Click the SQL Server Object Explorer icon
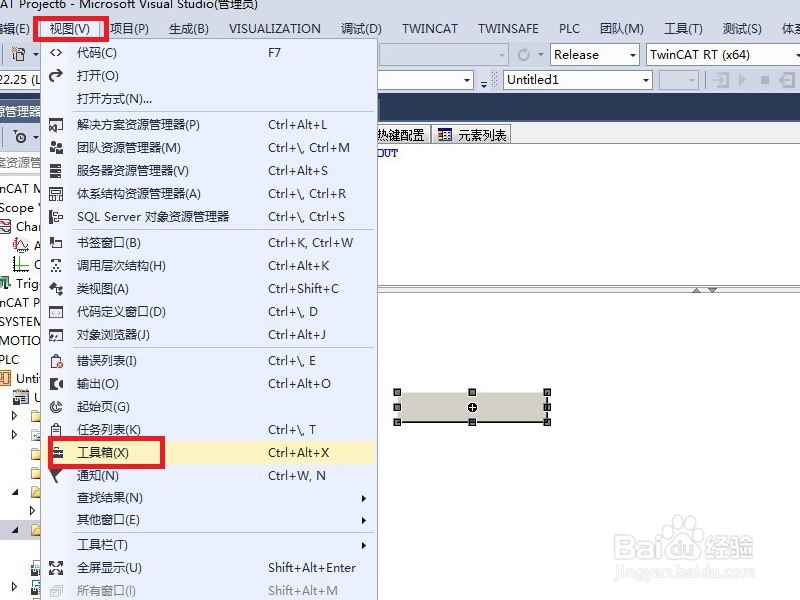This screenshot has width=800, height=600. (x=56, y=217)
